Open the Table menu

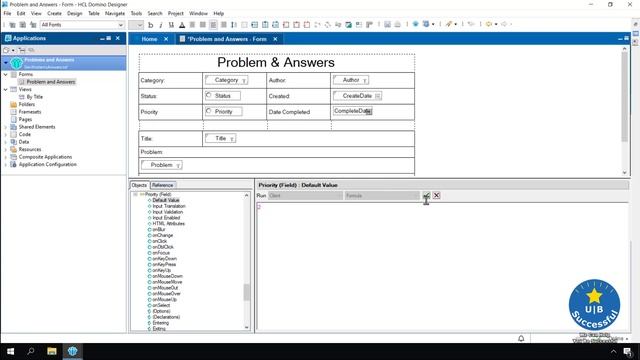click(93, 13)
